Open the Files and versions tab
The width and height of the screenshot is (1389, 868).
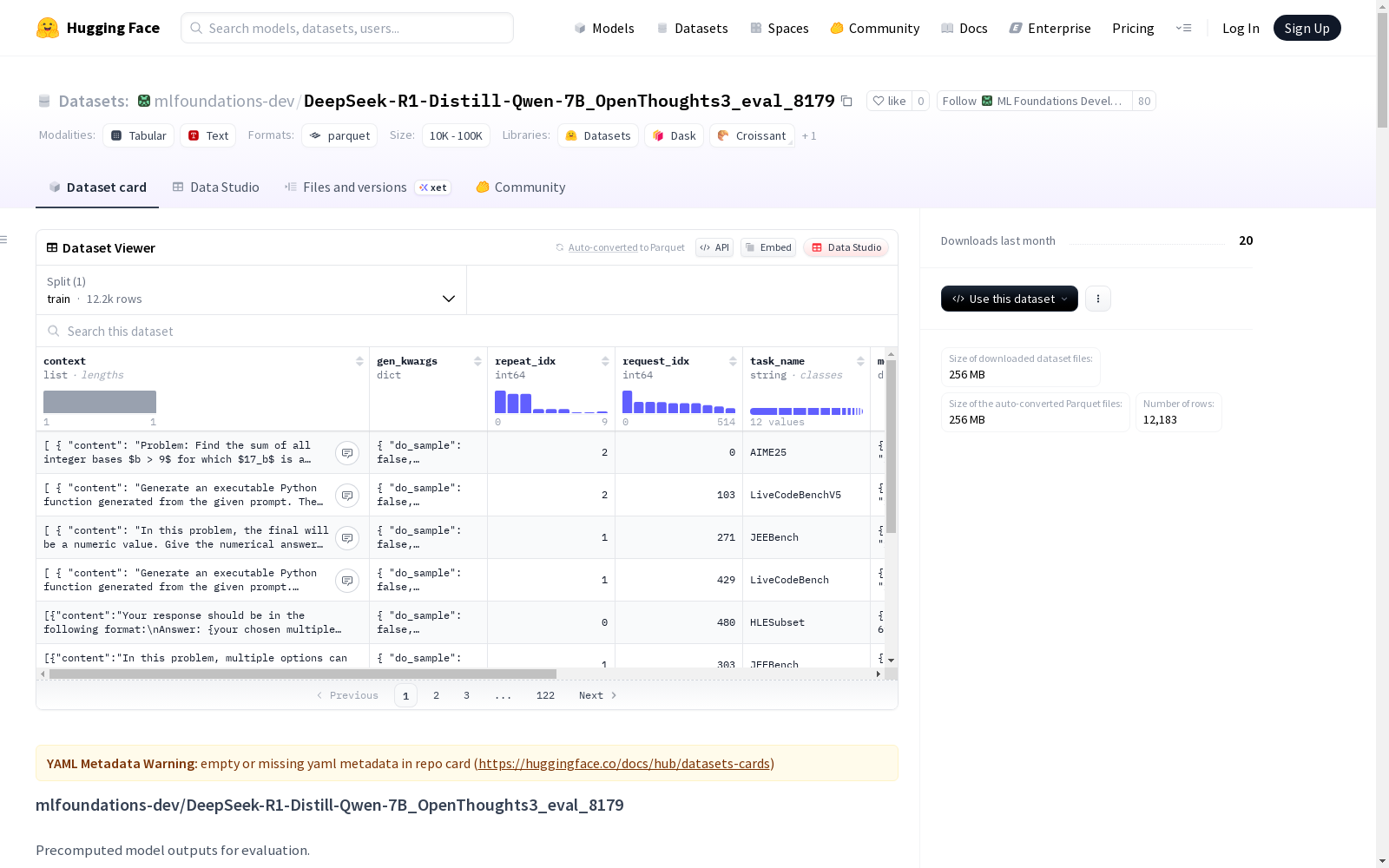(x=368, y=187)
